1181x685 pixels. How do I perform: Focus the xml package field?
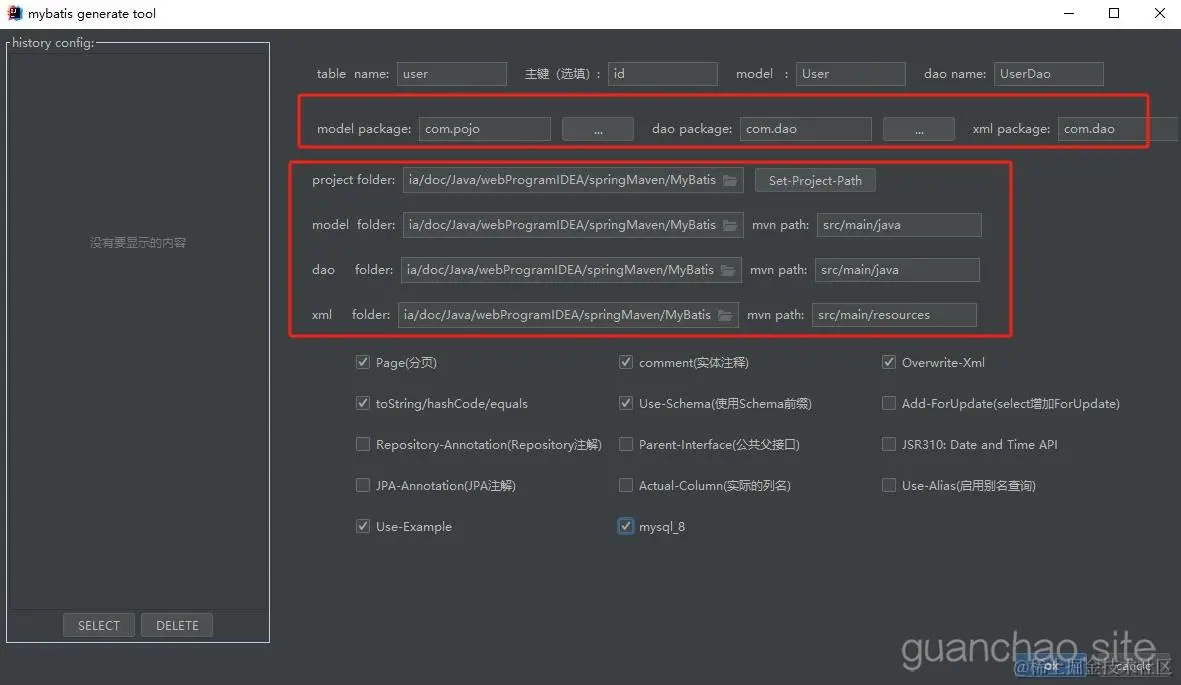pyautogui.click(x=1119, y=129)
